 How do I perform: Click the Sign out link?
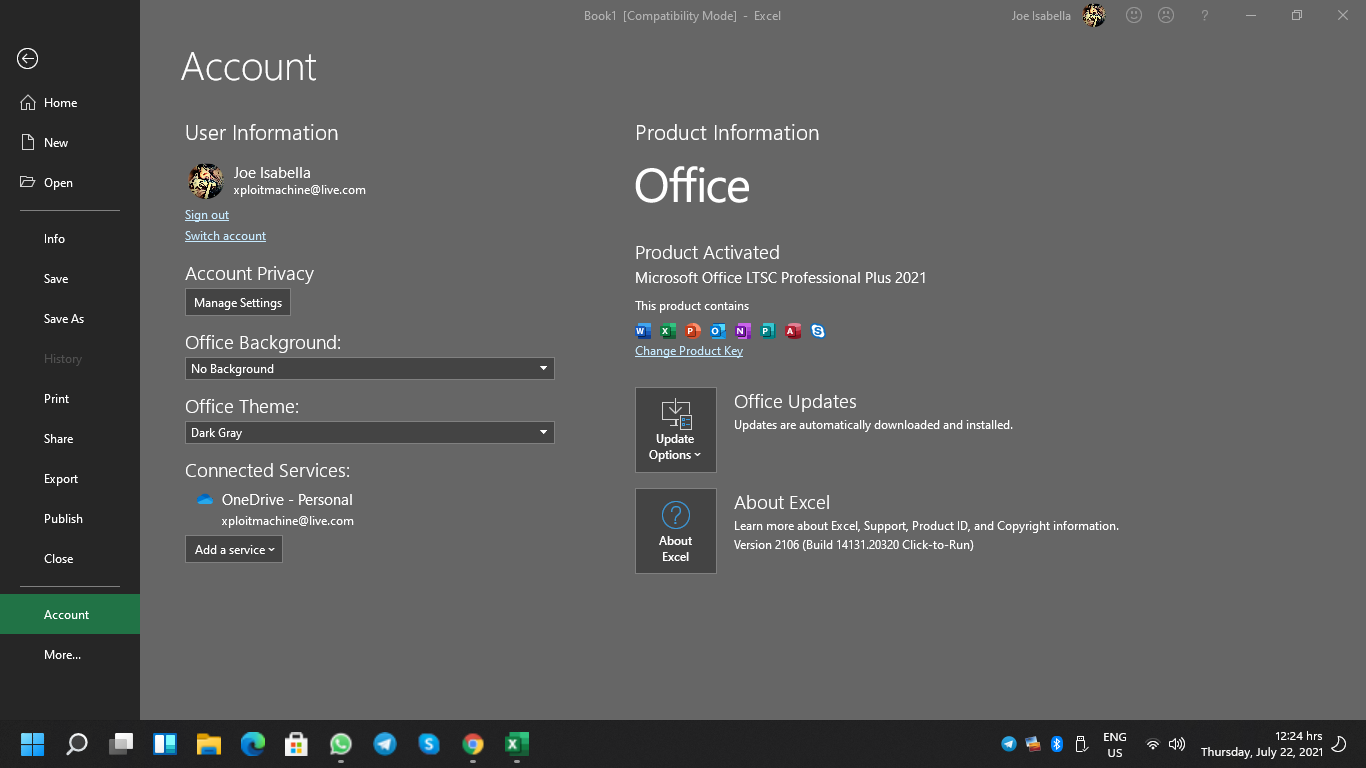207,215
